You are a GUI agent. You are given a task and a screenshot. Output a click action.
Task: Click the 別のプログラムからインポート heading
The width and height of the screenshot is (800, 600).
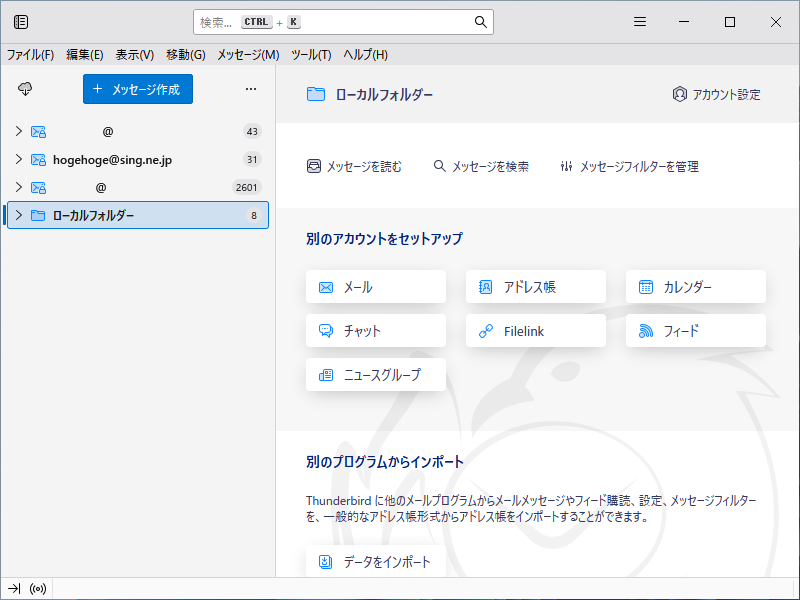tap(385, 462)
